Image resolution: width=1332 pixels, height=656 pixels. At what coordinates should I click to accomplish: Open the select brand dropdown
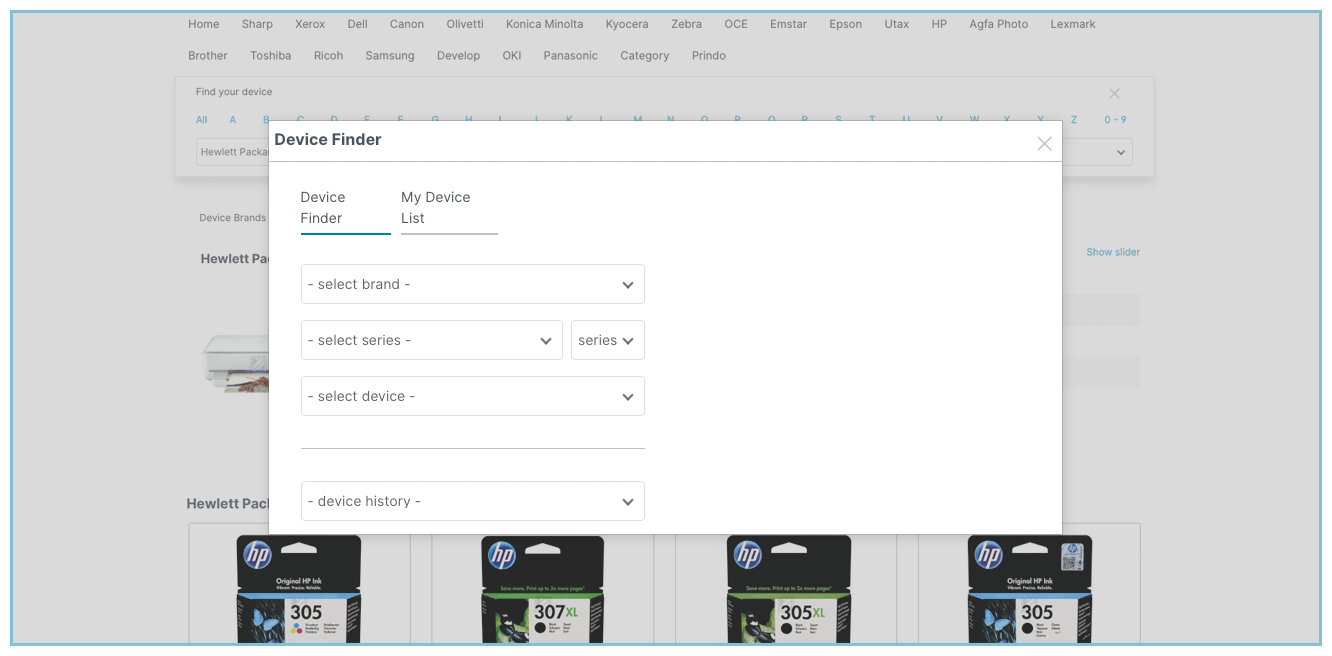coord(473,284)
